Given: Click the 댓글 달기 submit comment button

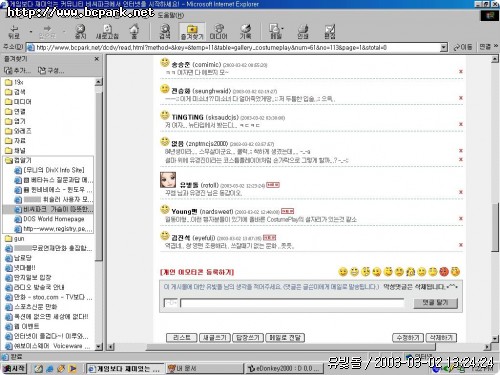Looking at the screenshot, I should point(435,303).
